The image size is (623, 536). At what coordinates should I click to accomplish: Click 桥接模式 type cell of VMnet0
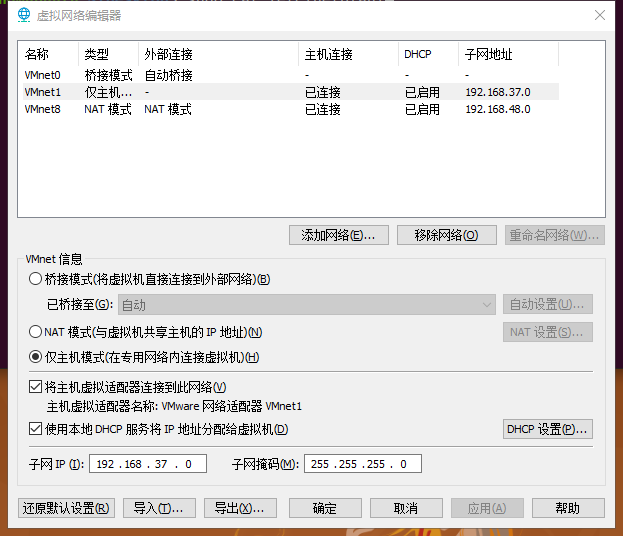108,75
